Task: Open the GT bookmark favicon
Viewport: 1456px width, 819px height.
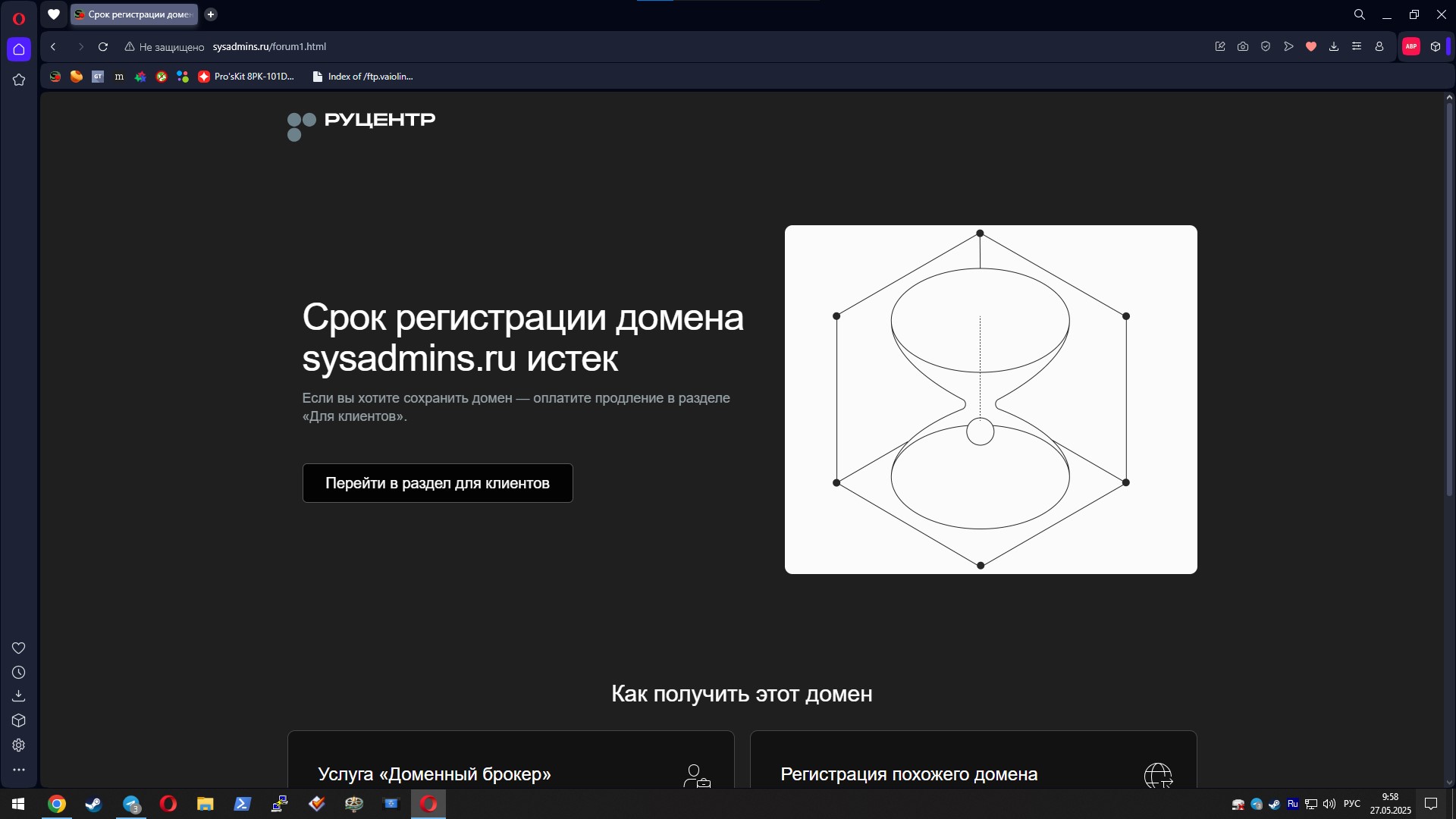Action: click(98, 77)
